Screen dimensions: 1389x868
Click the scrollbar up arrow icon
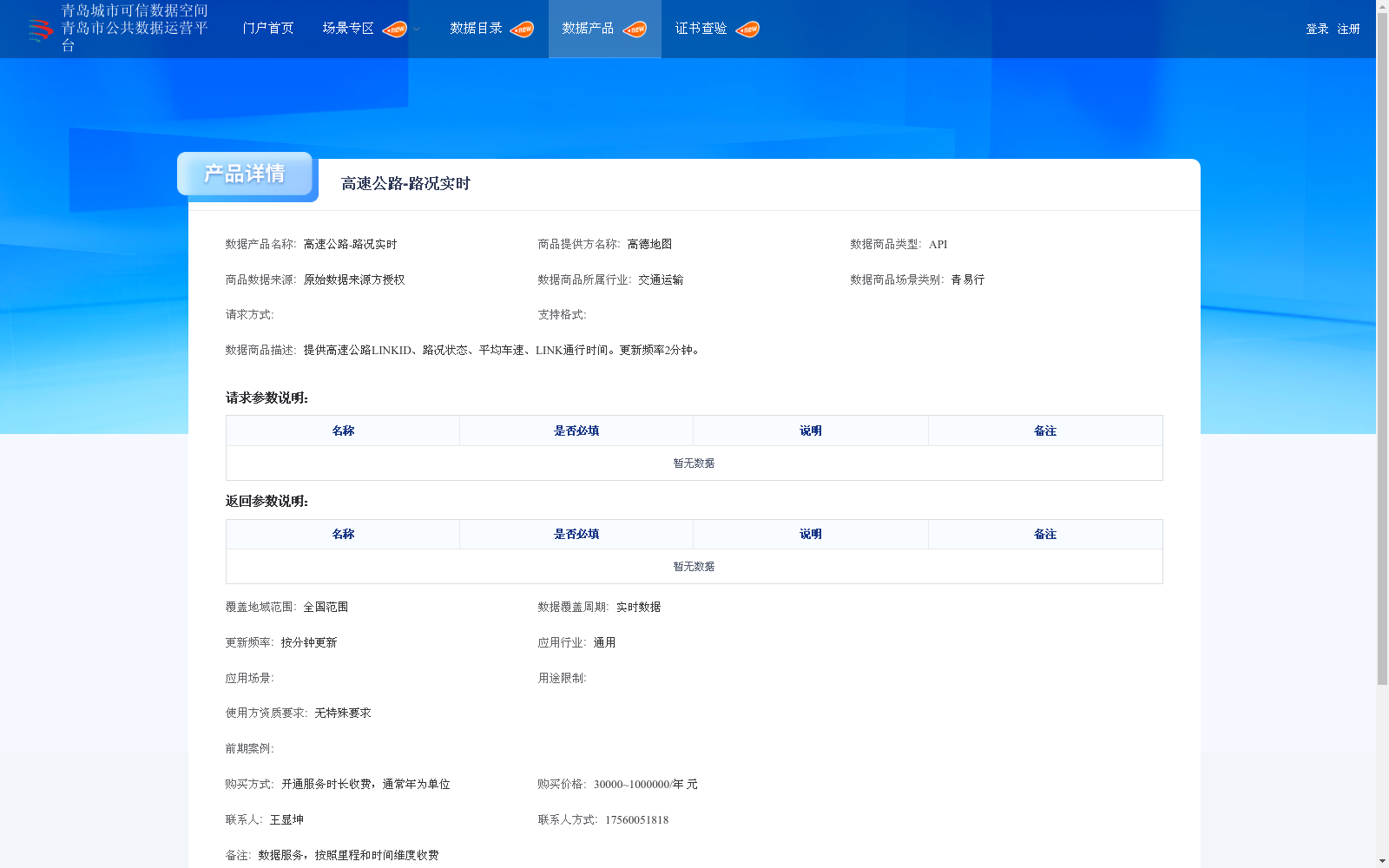click(1382, 6)
